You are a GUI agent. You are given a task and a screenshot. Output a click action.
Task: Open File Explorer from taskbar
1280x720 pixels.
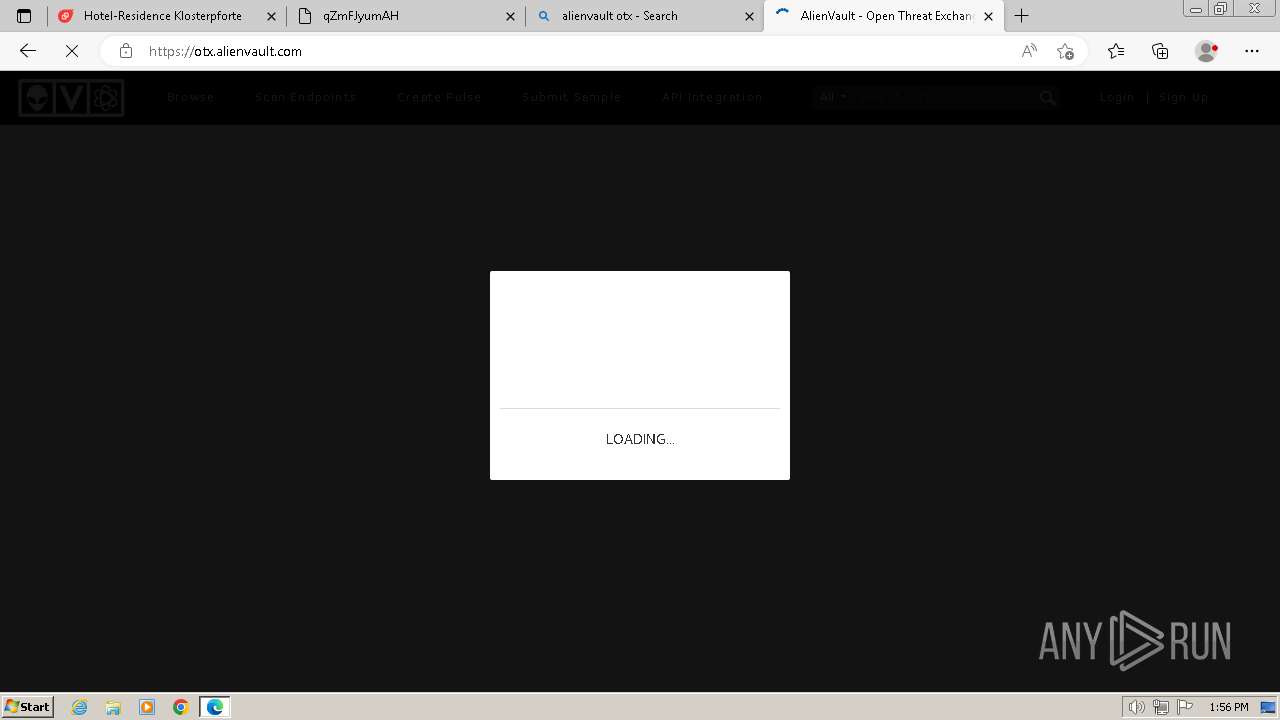(x=113, y=707)
